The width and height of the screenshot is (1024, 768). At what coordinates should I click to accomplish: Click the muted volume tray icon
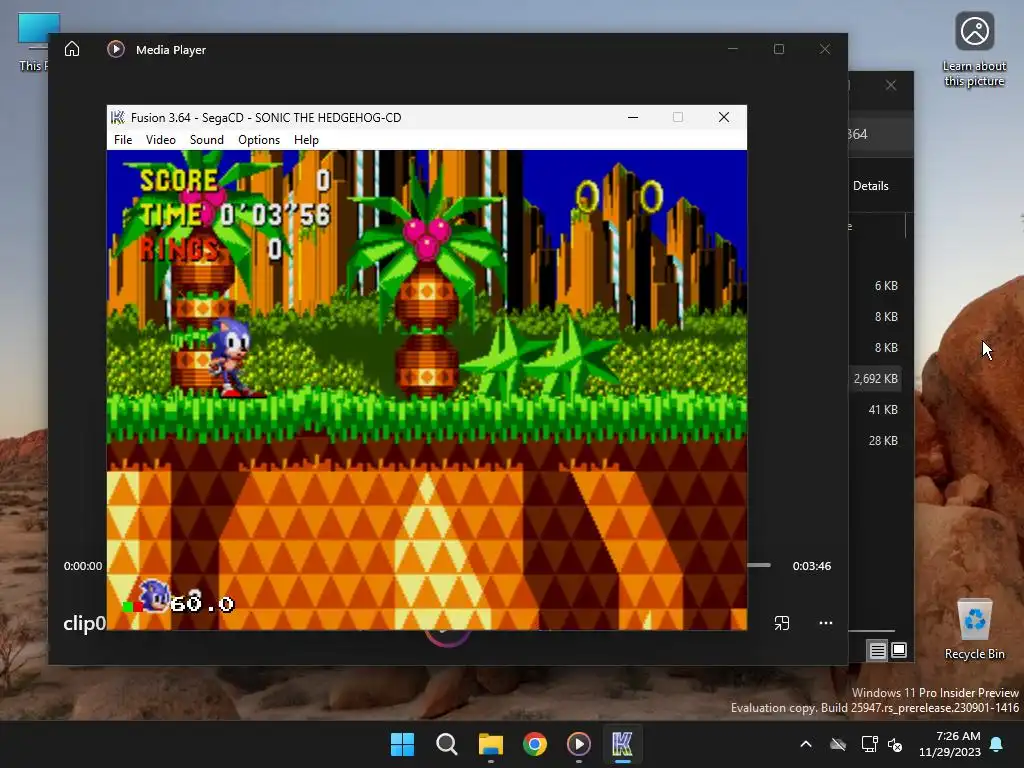click(x=895, y=744)
